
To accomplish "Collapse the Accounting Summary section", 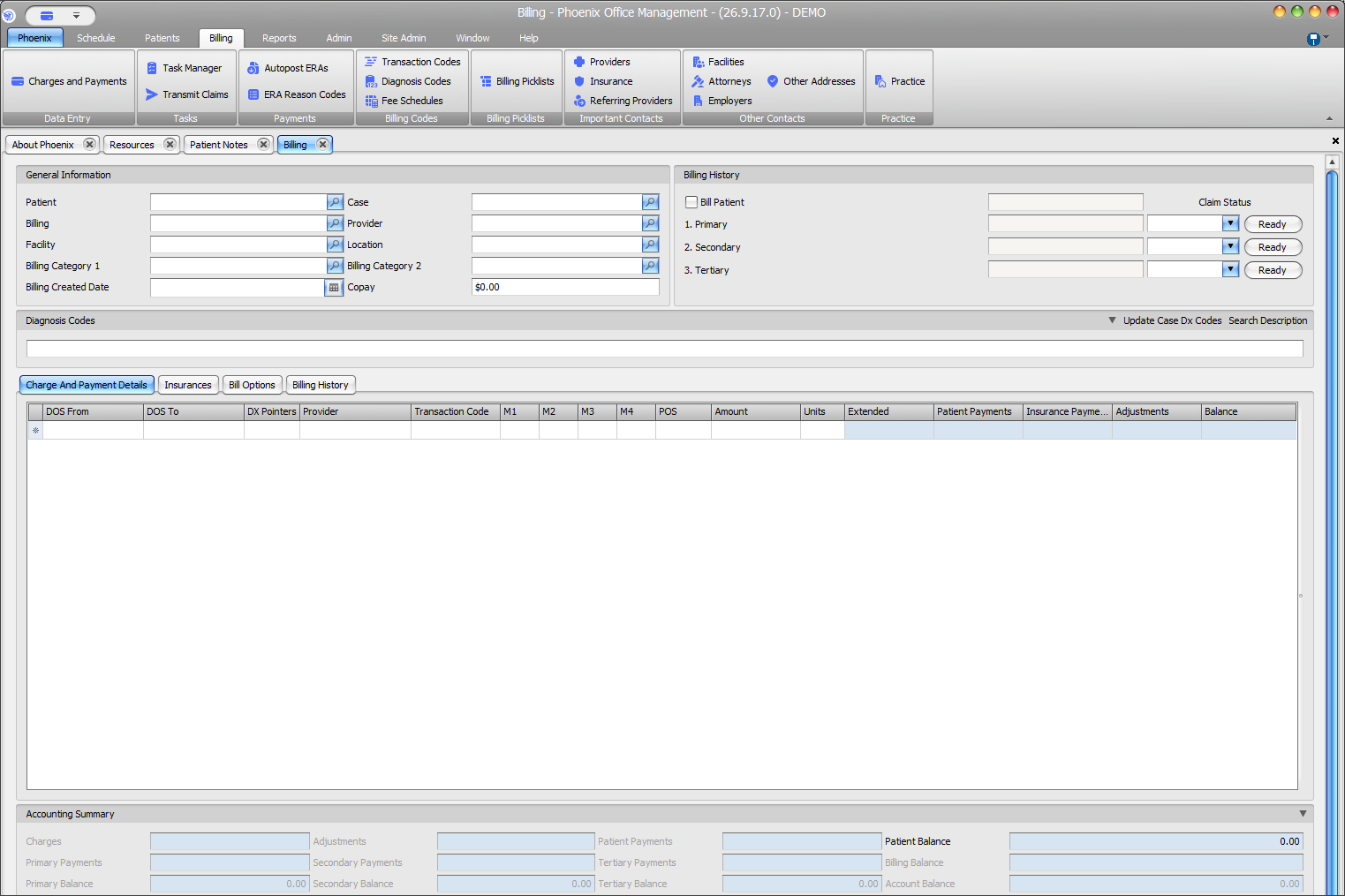I will tap(1303, 814).
